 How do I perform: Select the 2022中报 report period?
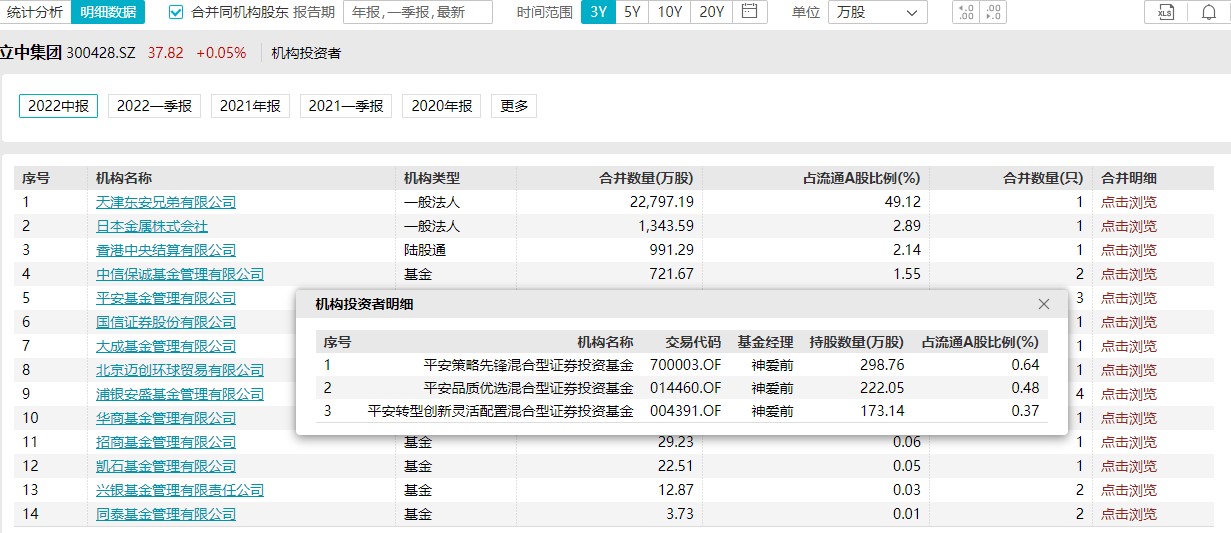click(x=59, y=105)
